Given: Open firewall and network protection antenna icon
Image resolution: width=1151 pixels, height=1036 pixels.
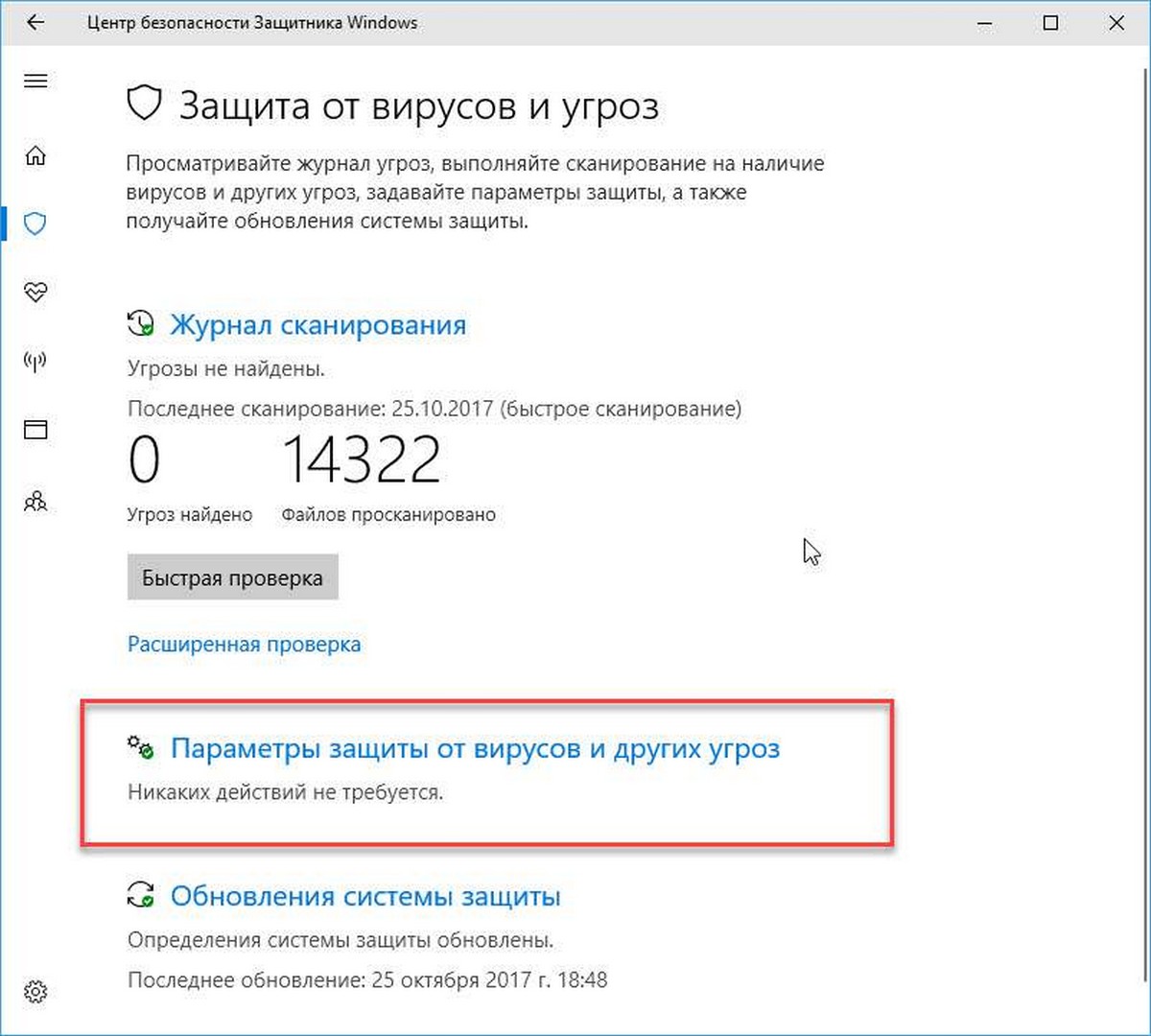Looking at the screenshot, I should pyautogui.click(x=35, y=362).
